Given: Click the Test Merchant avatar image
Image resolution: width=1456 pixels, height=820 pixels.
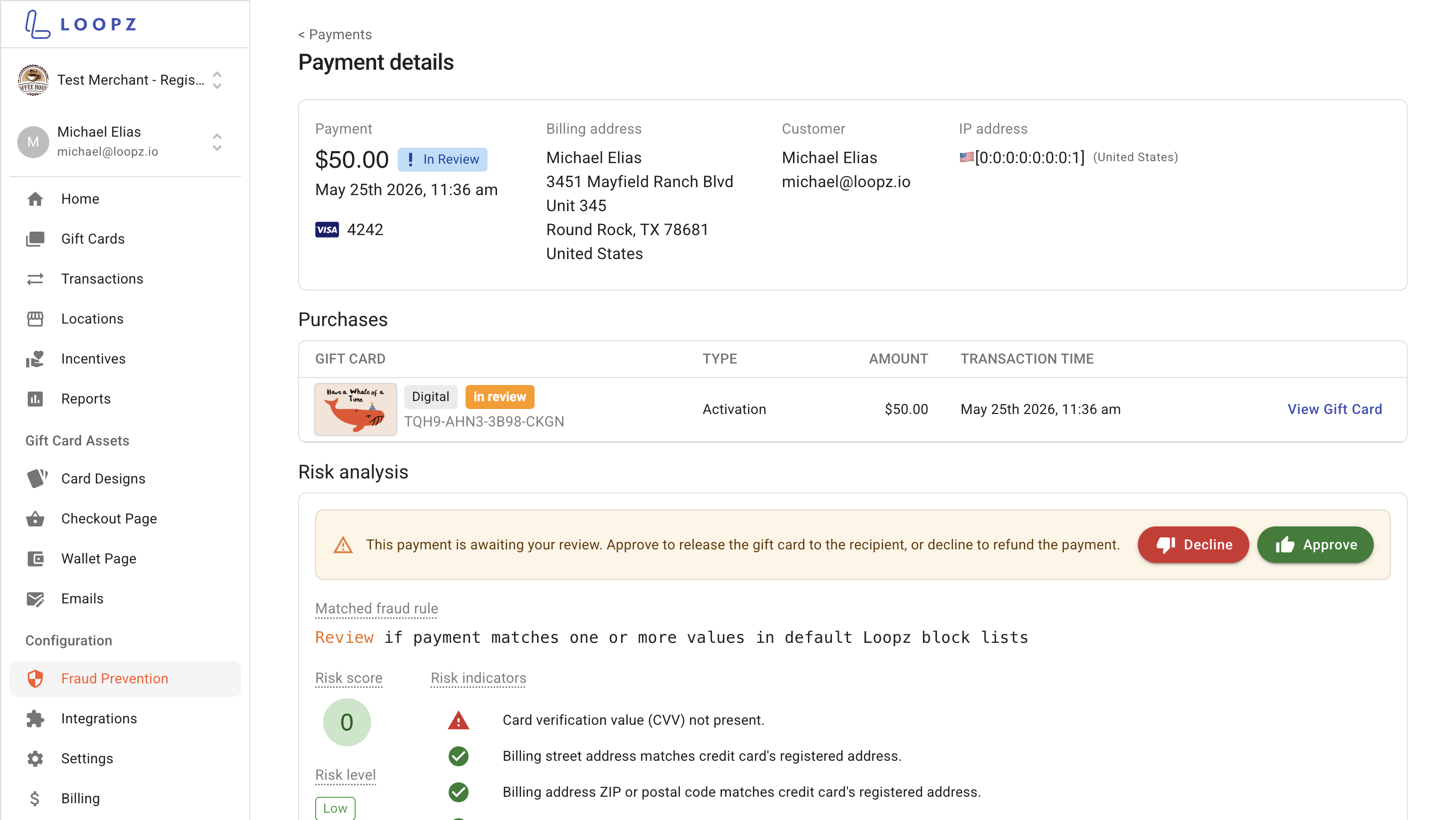Looking at the screenshot, I should click(33, 80).
